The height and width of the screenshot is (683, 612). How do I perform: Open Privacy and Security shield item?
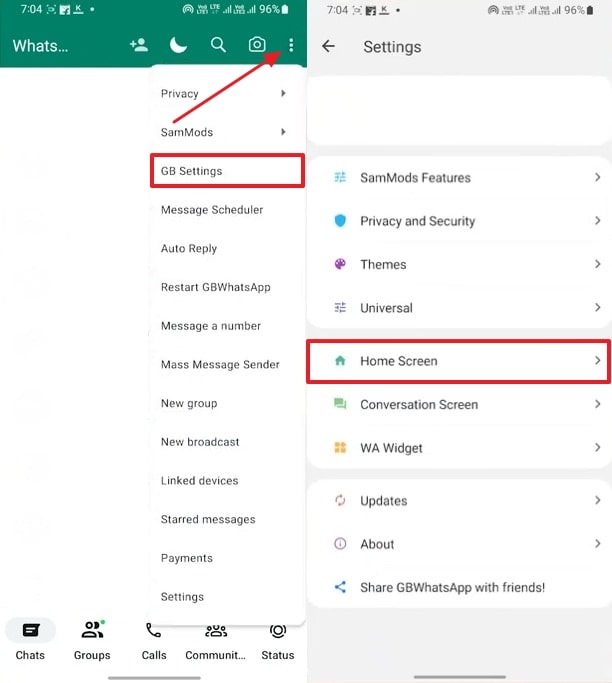click(459, 221)
